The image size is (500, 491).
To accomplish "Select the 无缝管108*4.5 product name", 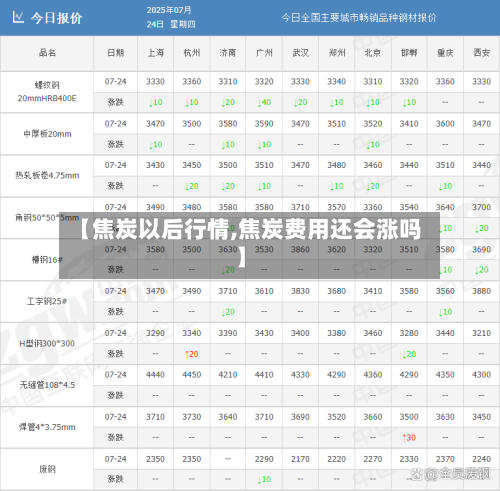I will tap(47, 385).
